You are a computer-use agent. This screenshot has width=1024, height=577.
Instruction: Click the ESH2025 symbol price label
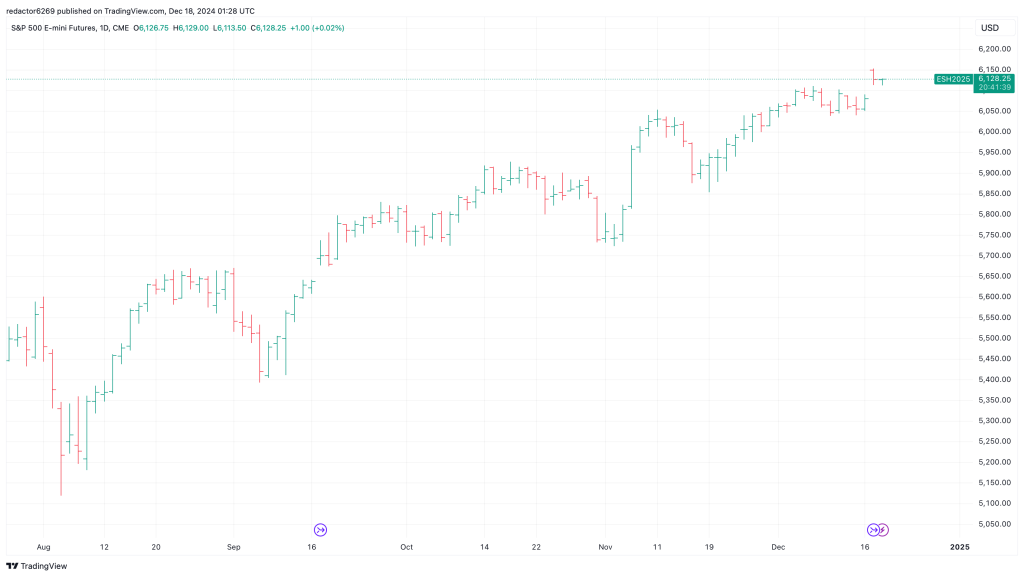(x=952, y=78)
